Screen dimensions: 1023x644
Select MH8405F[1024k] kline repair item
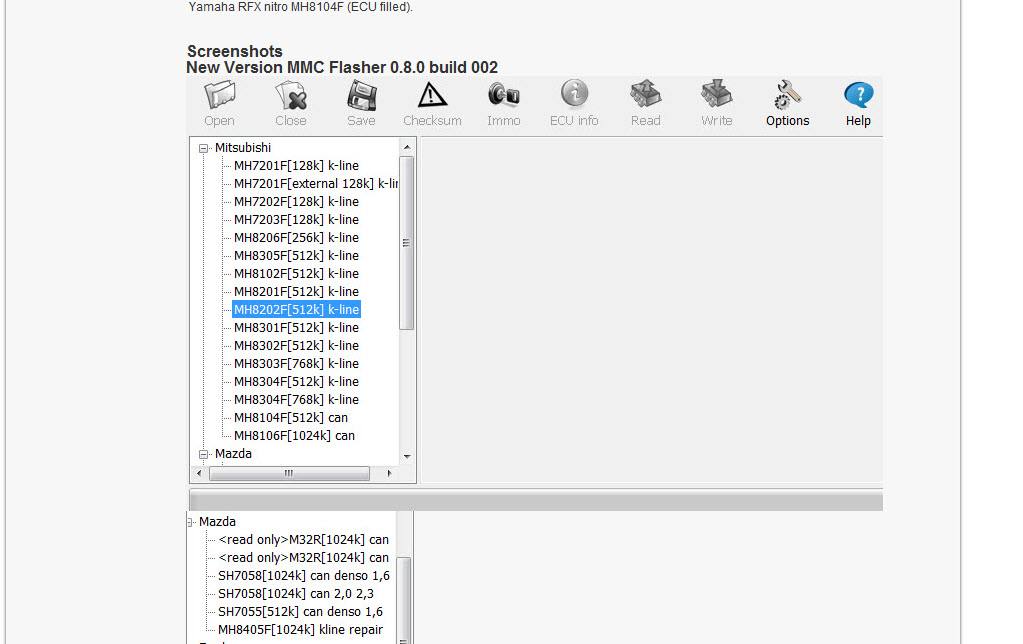[300, 630]
